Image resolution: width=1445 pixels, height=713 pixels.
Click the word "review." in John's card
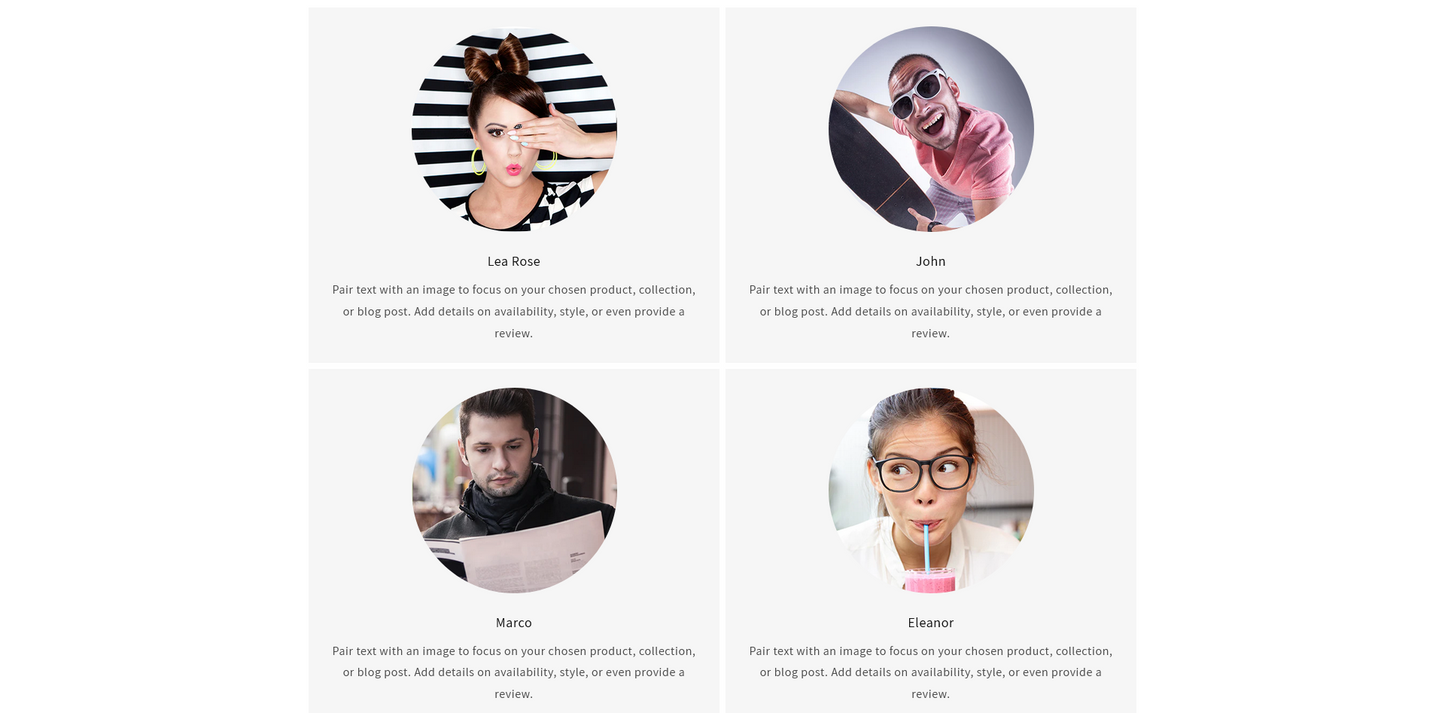coord(931,333)
